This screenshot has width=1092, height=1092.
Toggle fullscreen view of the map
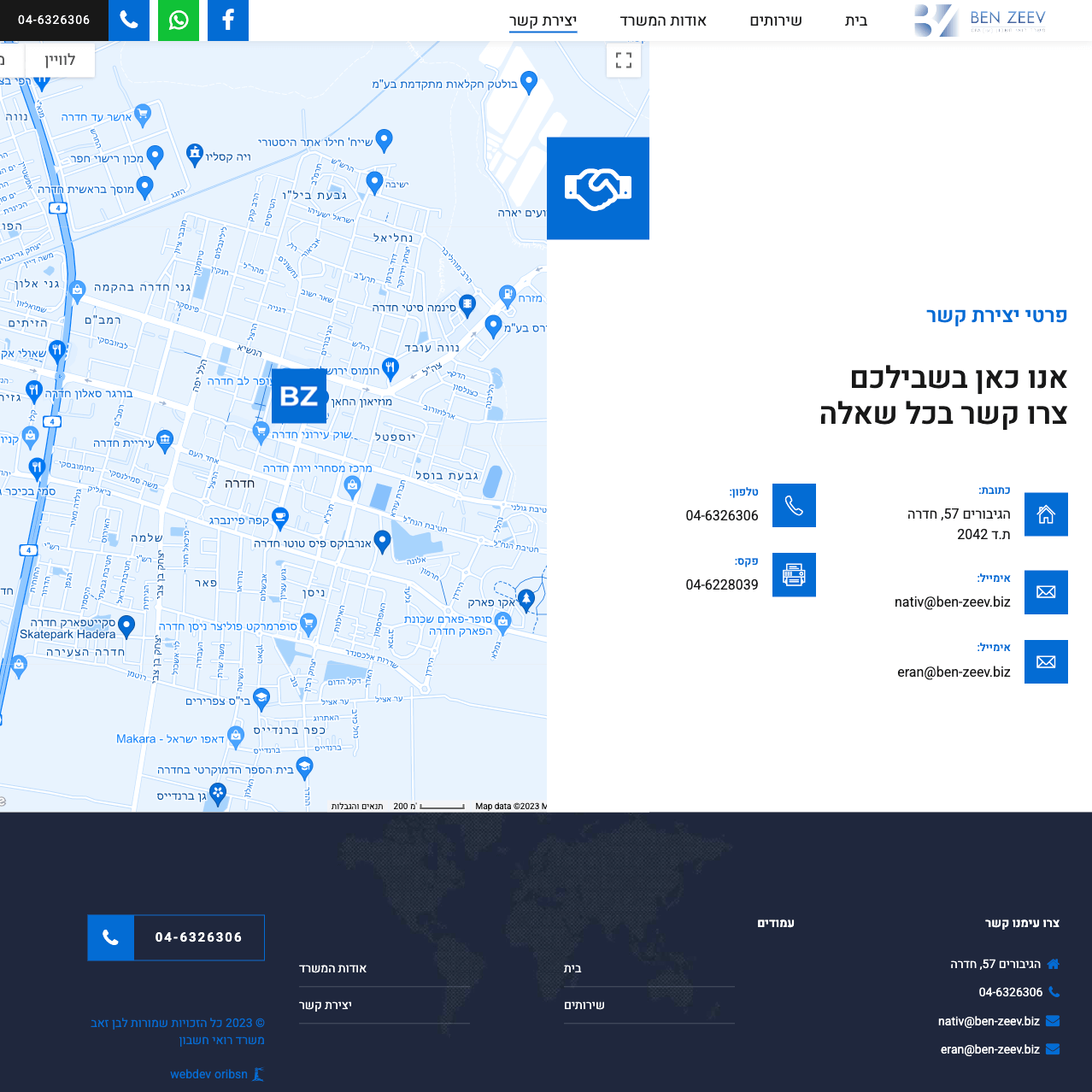(x=624, y=60)
